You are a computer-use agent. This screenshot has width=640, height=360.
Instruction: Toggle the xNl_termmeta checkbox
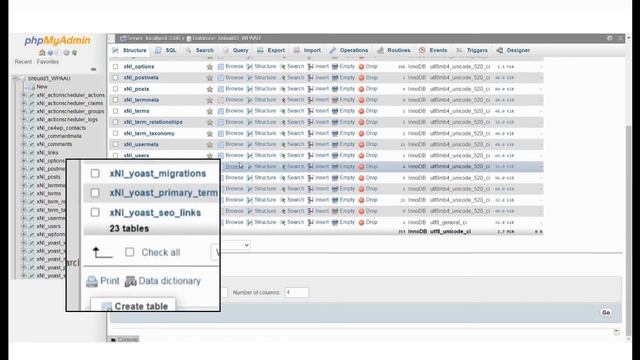[116, 100]
